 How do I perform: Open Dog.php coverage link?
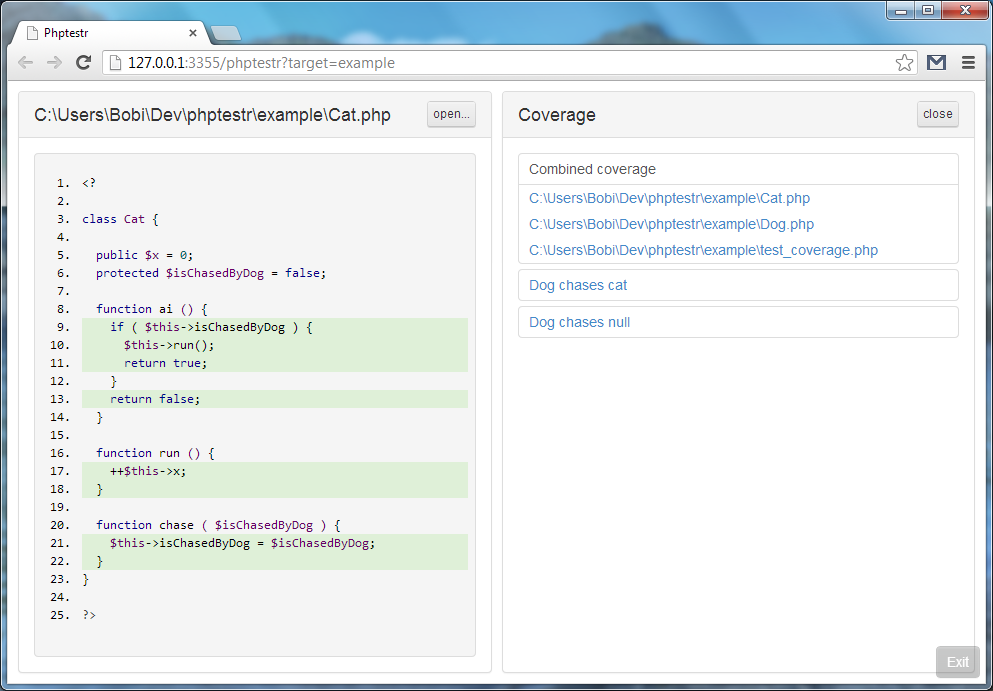(671, 224)
